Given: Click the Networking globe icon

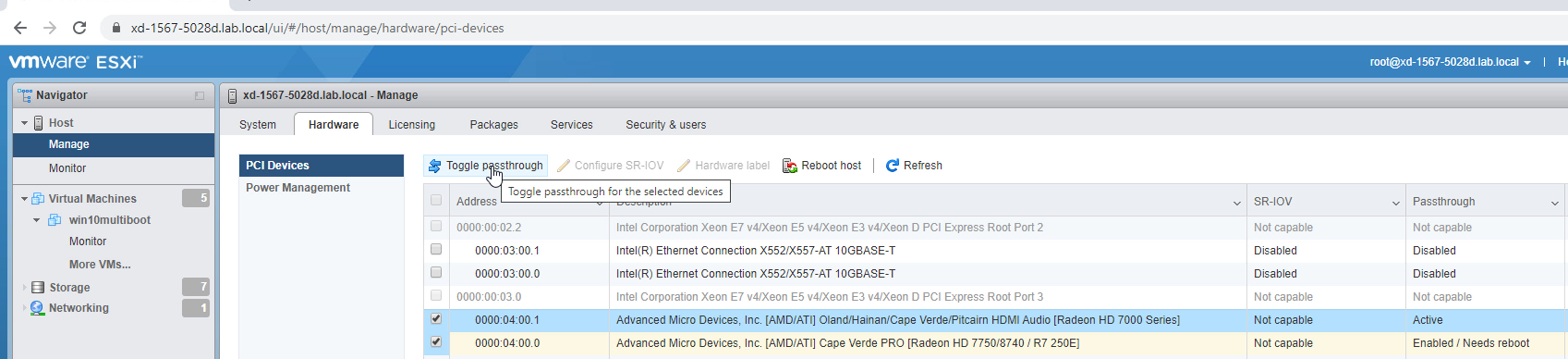Looking at the screenshot, I should pyautogui.click(x=37, y=308).
